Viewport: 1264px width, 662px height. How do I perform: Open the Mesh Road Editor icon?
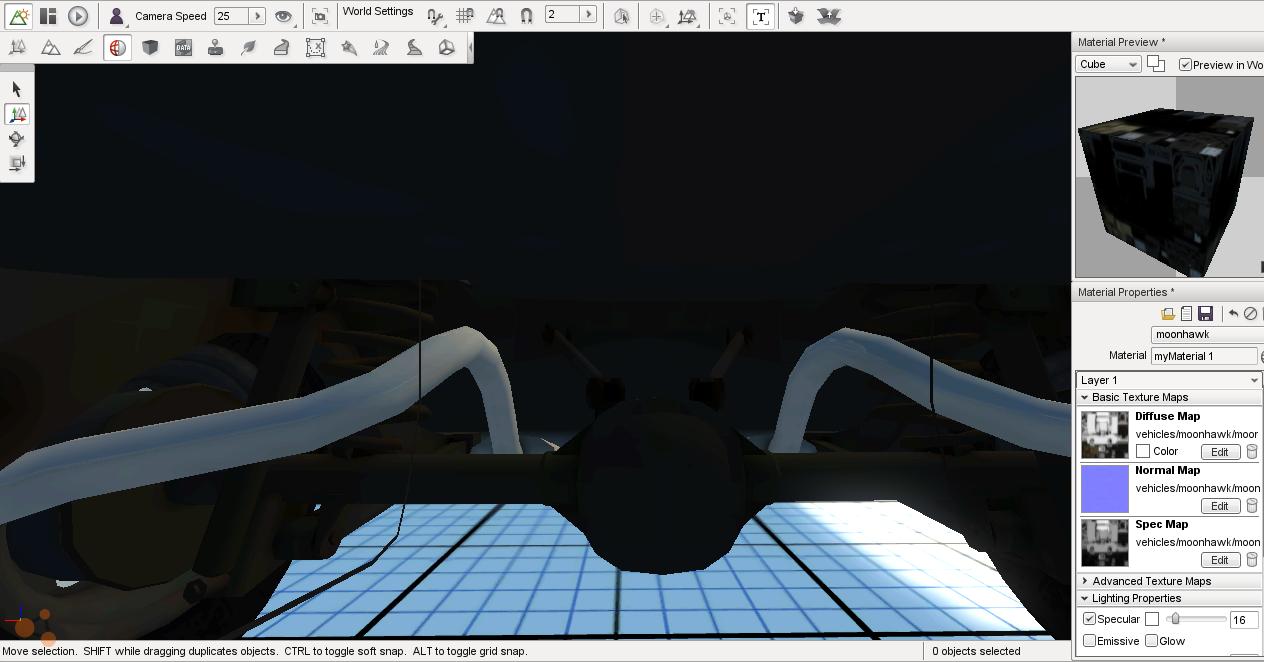[281, 47]
